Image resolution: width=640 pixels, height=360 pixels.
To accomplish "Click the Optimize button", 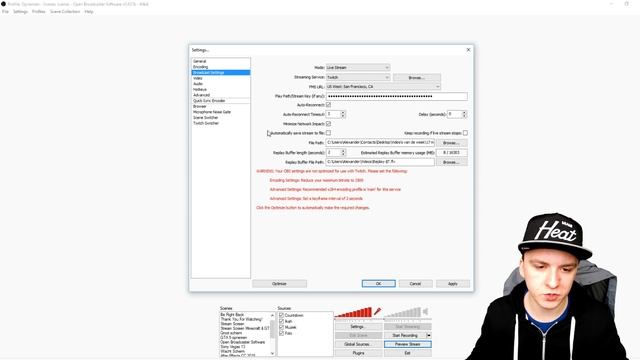I will click(279, 284).
